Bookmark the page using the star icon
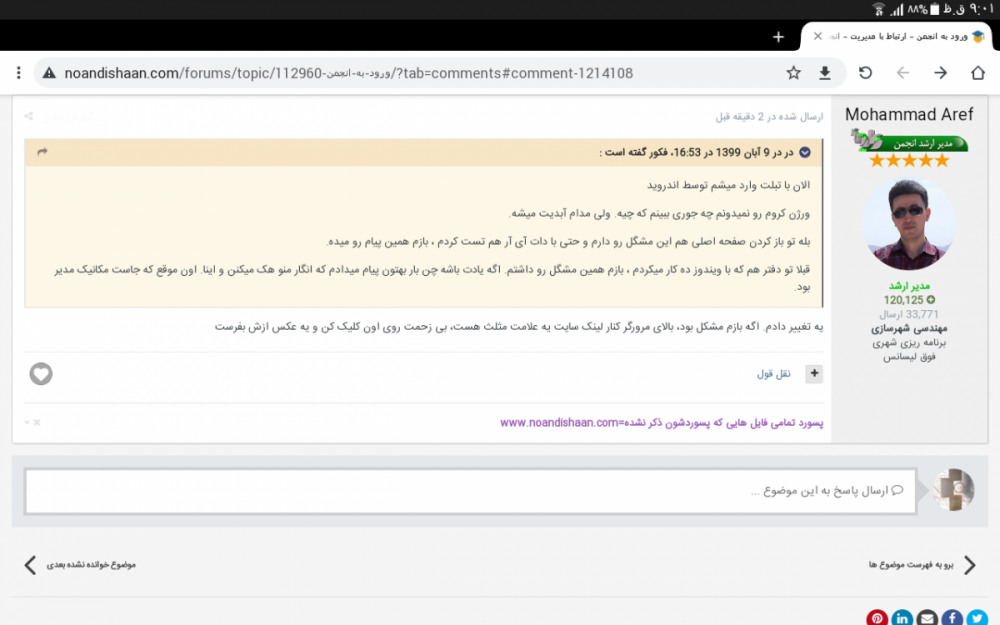 [793, 72]
